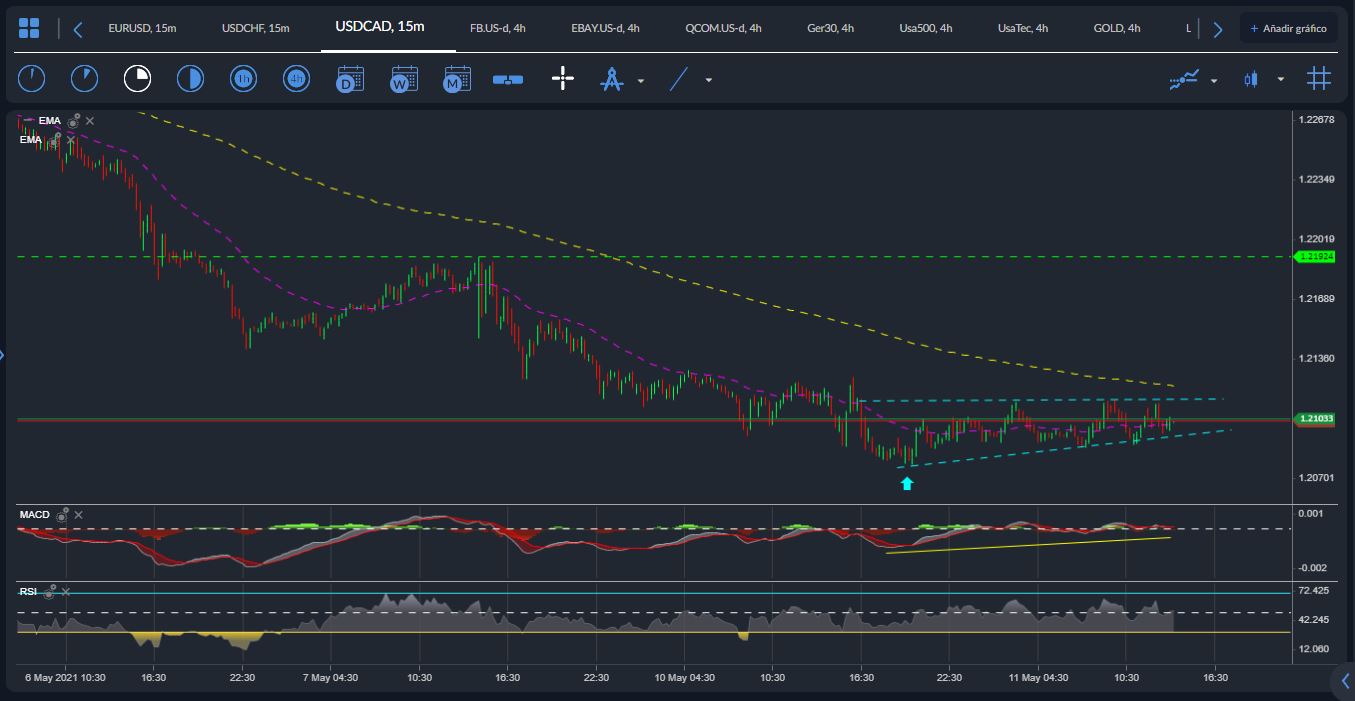Switch to the 1h timeframe
Viewport: 1355px width, 701px height.
pyautogui.click(x=243, y=78)
